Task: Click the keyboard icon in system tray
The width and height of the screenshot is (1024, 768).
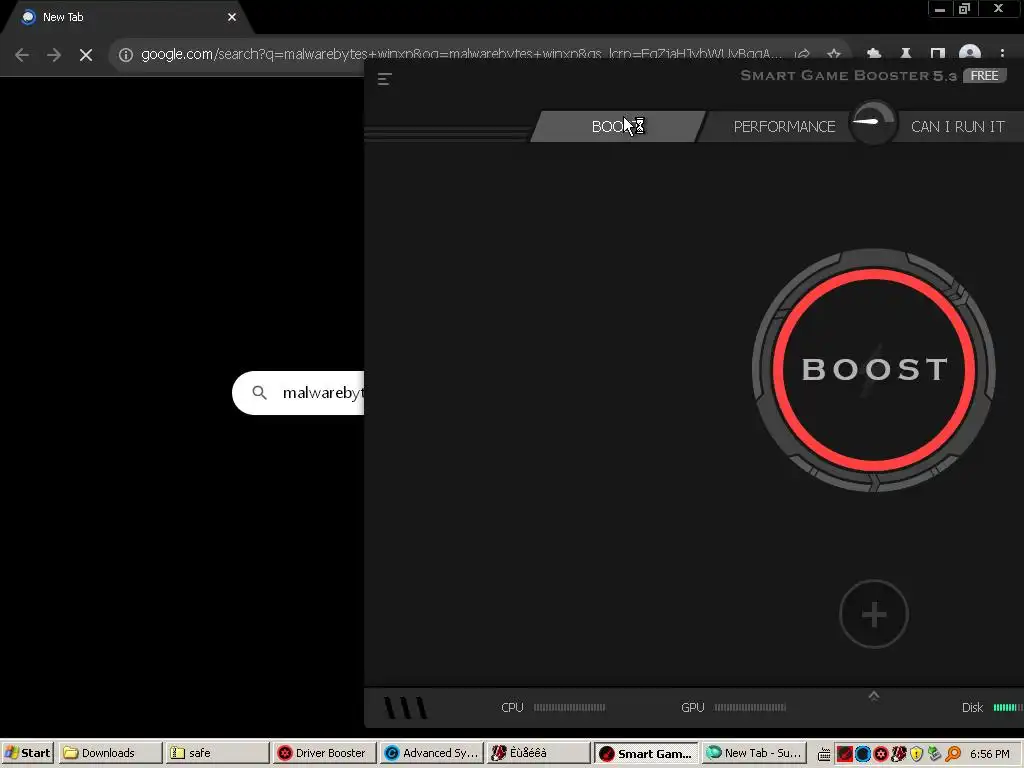Action: (824, 754)
